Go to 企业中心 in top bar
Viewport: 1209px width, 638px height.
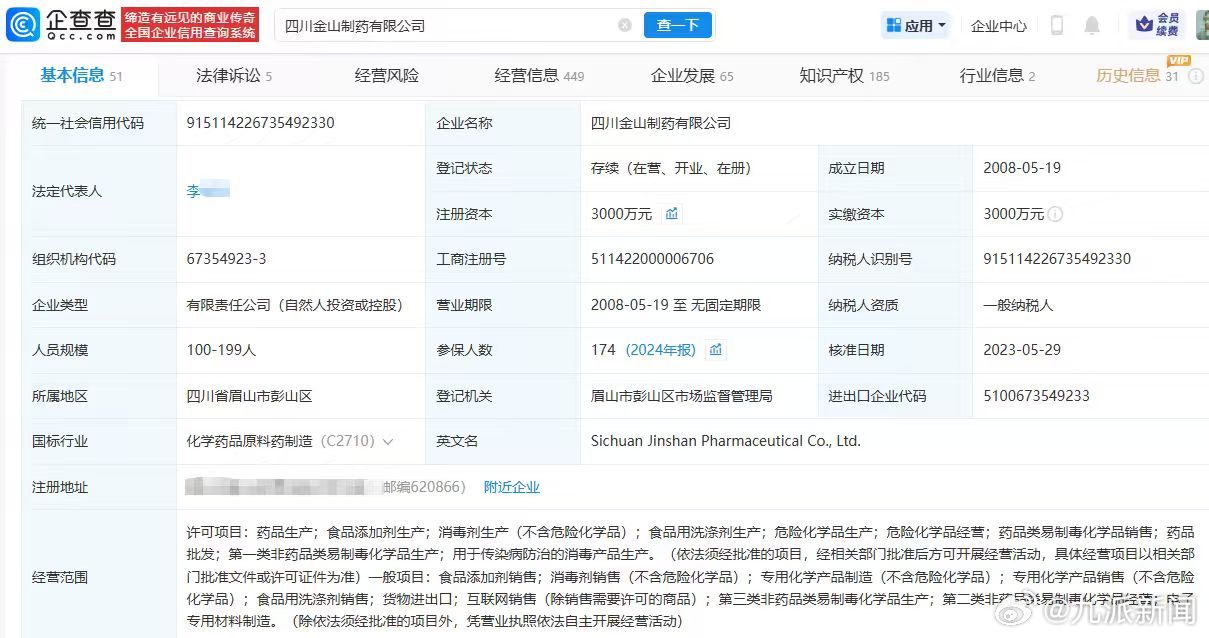point(998,25)
